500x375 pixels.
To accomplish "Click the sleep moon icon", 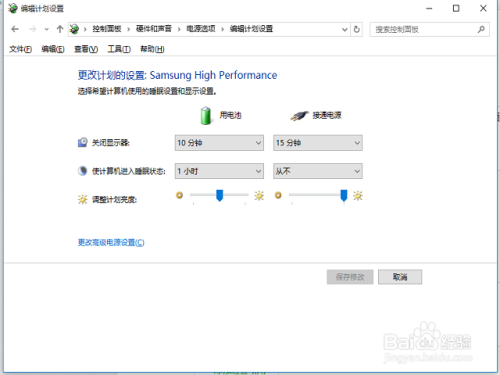I will tap(82, 171).
